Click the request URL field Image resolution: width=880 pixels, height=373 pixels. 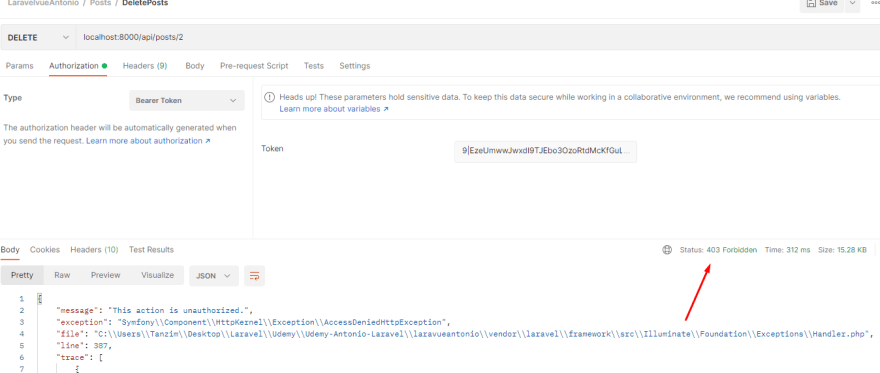click(x=477, y=38)
